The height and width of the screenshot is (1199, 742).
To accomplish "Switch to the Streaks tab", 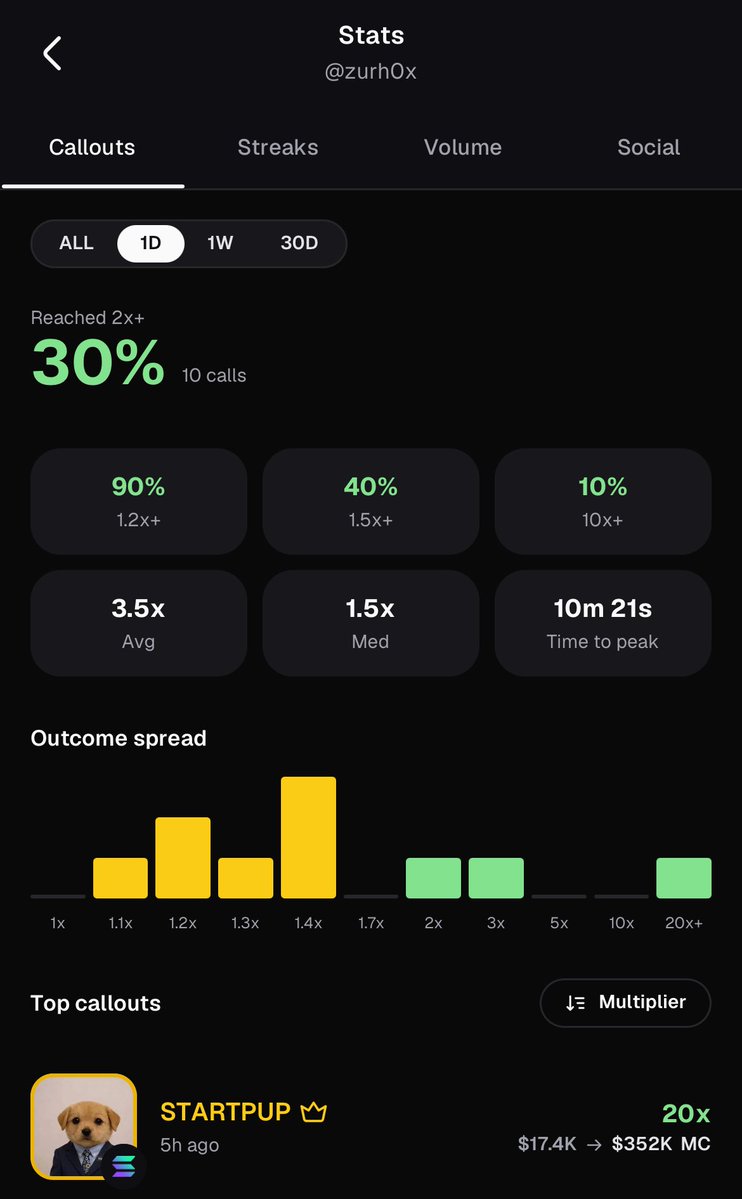I will click(x=278, y=147).
